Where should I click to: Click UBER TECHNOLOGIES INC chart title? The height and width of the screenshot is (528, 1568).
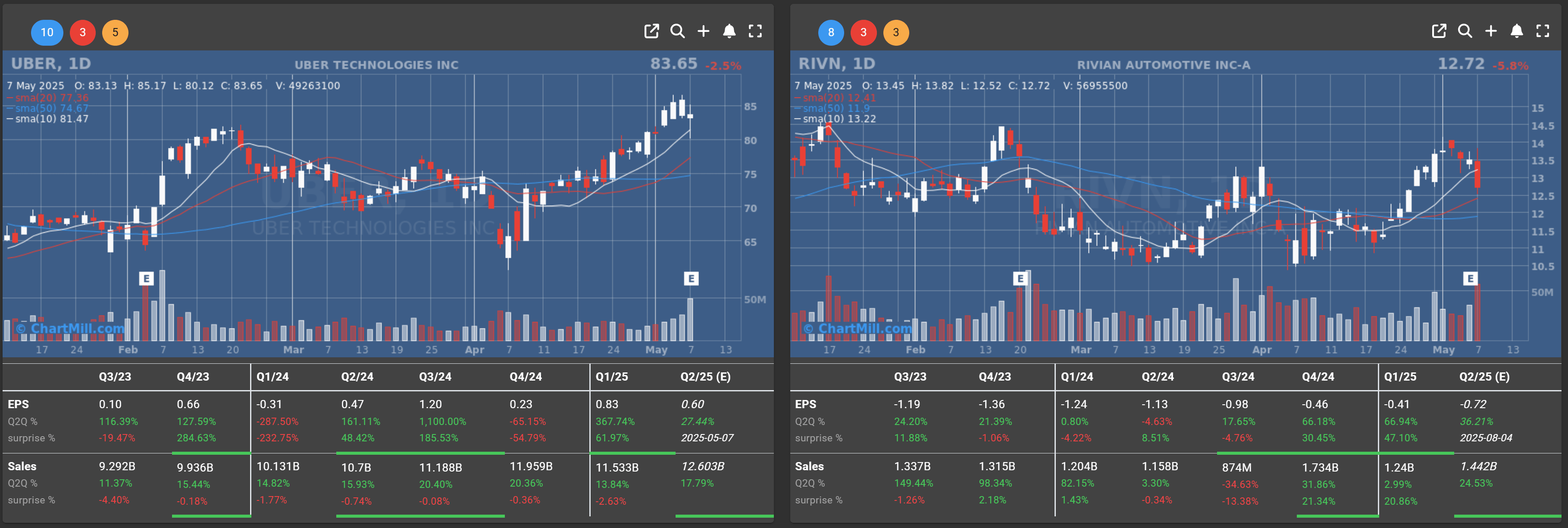[377, 65]
